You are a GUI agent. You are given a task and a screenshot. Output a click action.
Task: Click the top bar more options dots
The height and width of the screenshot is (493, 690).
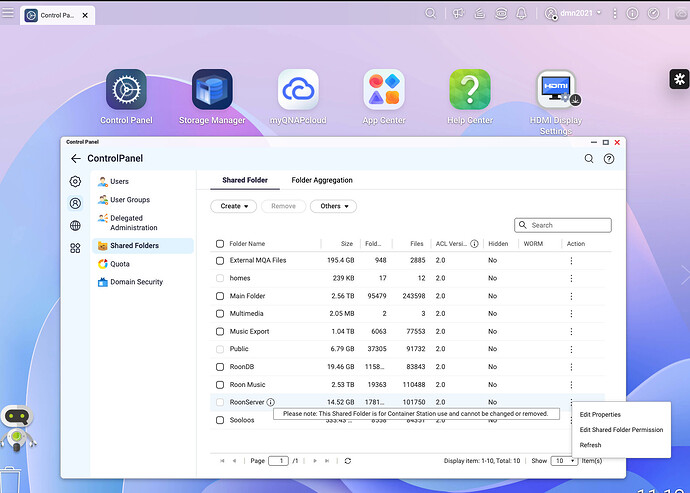click(614, 14)
